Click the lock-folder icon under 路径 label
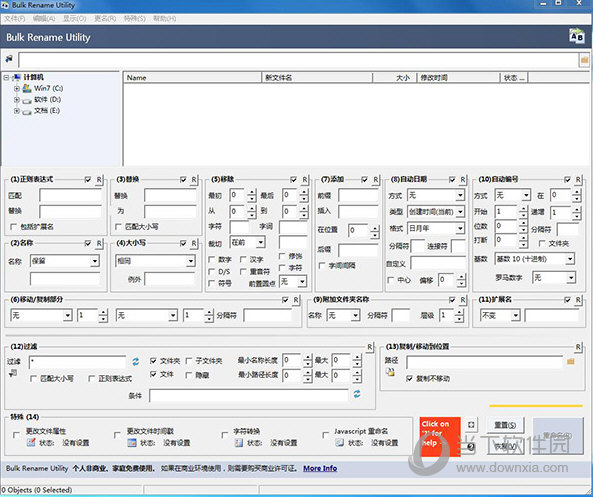This screenshot has height=497, width=593. [390, 373]
